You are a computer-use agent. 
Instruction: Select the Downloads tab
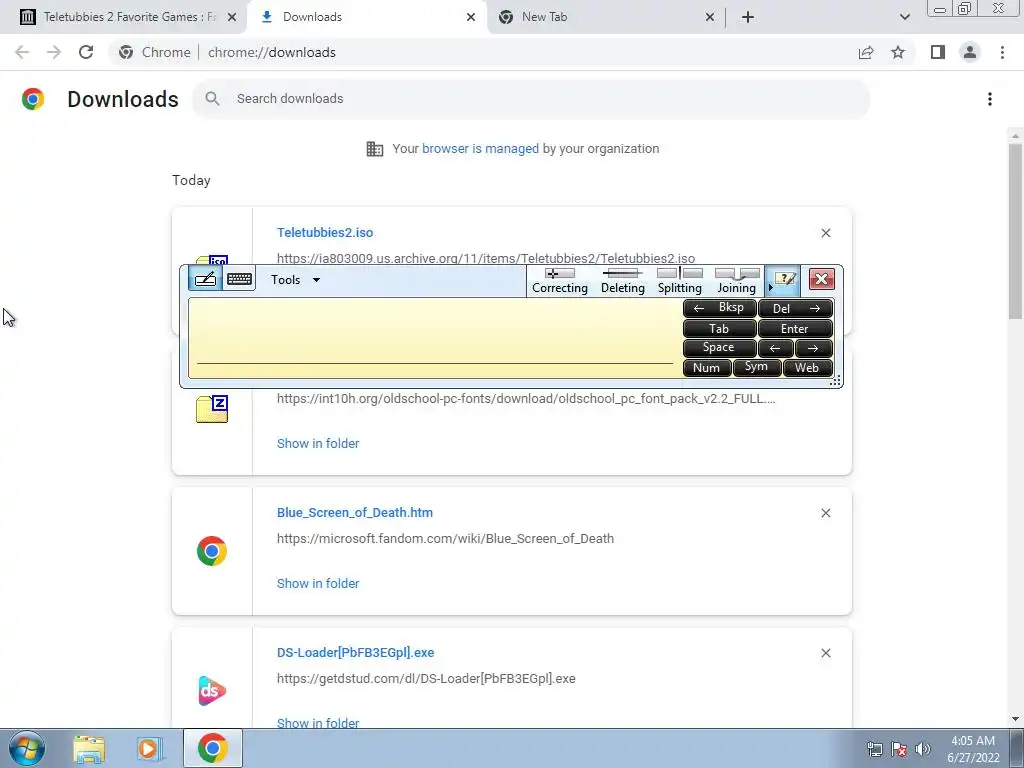tap(367, 17)
